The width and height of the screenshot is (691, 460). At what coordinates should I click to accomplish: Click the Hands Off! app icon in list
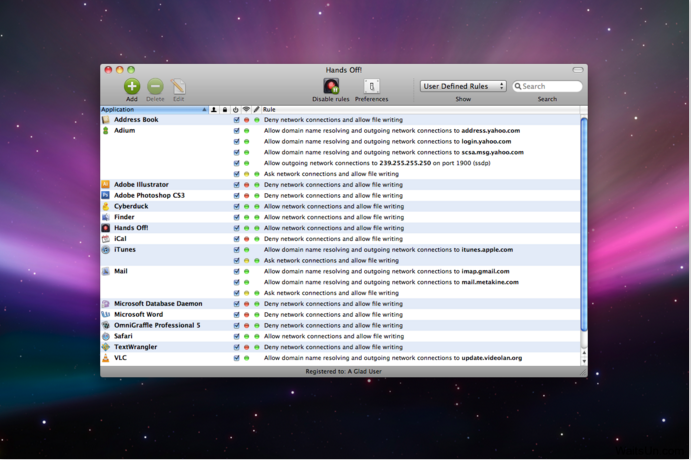tap(106, 228)
